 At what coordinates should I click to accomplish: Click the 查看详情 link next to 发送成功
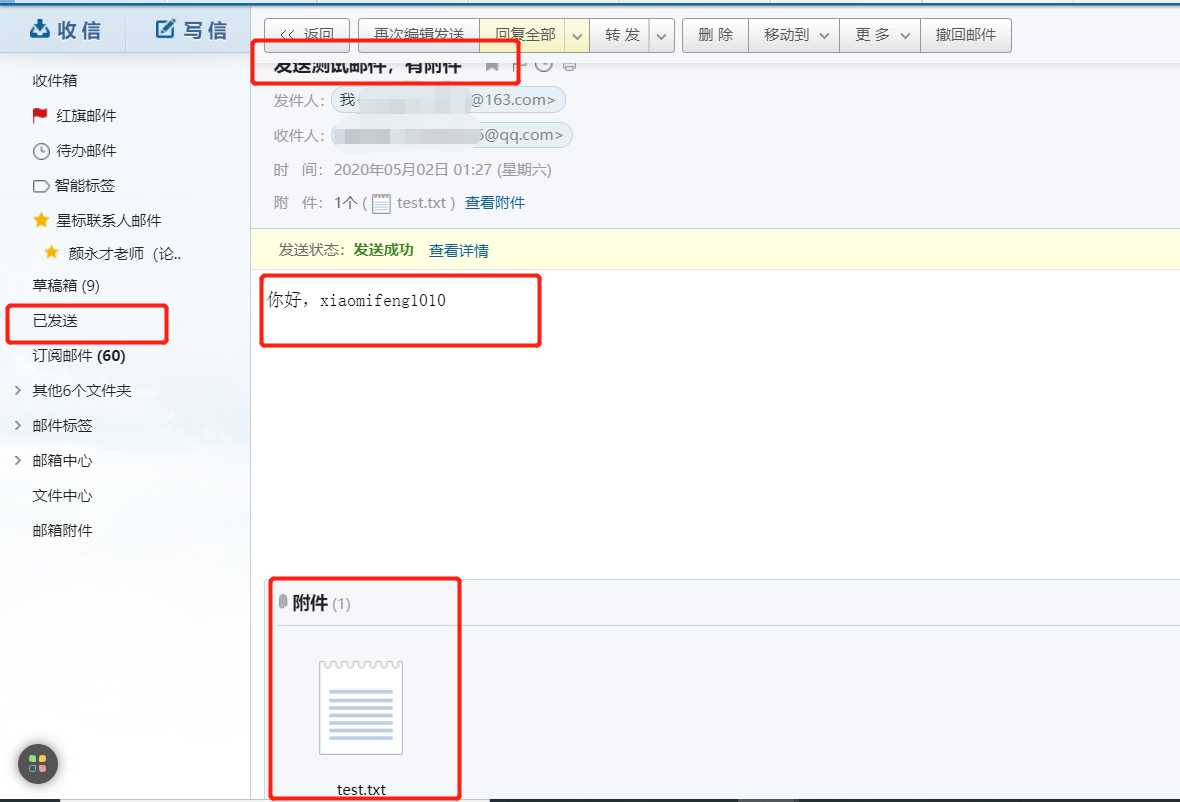click(x=459, y=250)
